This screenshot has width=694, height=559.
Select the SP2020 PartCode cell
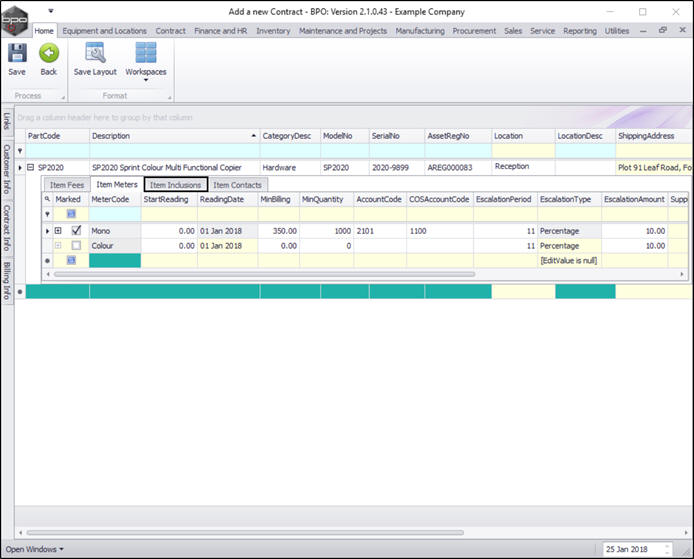(x=58, y=167)
